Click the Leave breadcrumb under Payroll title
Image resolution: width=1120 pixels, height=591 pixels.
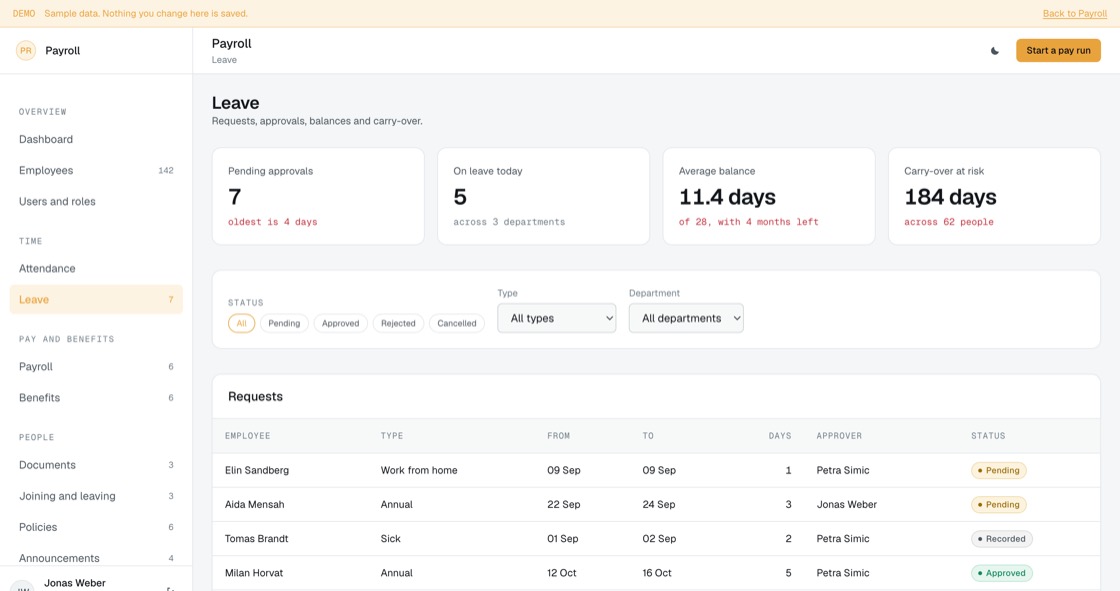point(224,60)
